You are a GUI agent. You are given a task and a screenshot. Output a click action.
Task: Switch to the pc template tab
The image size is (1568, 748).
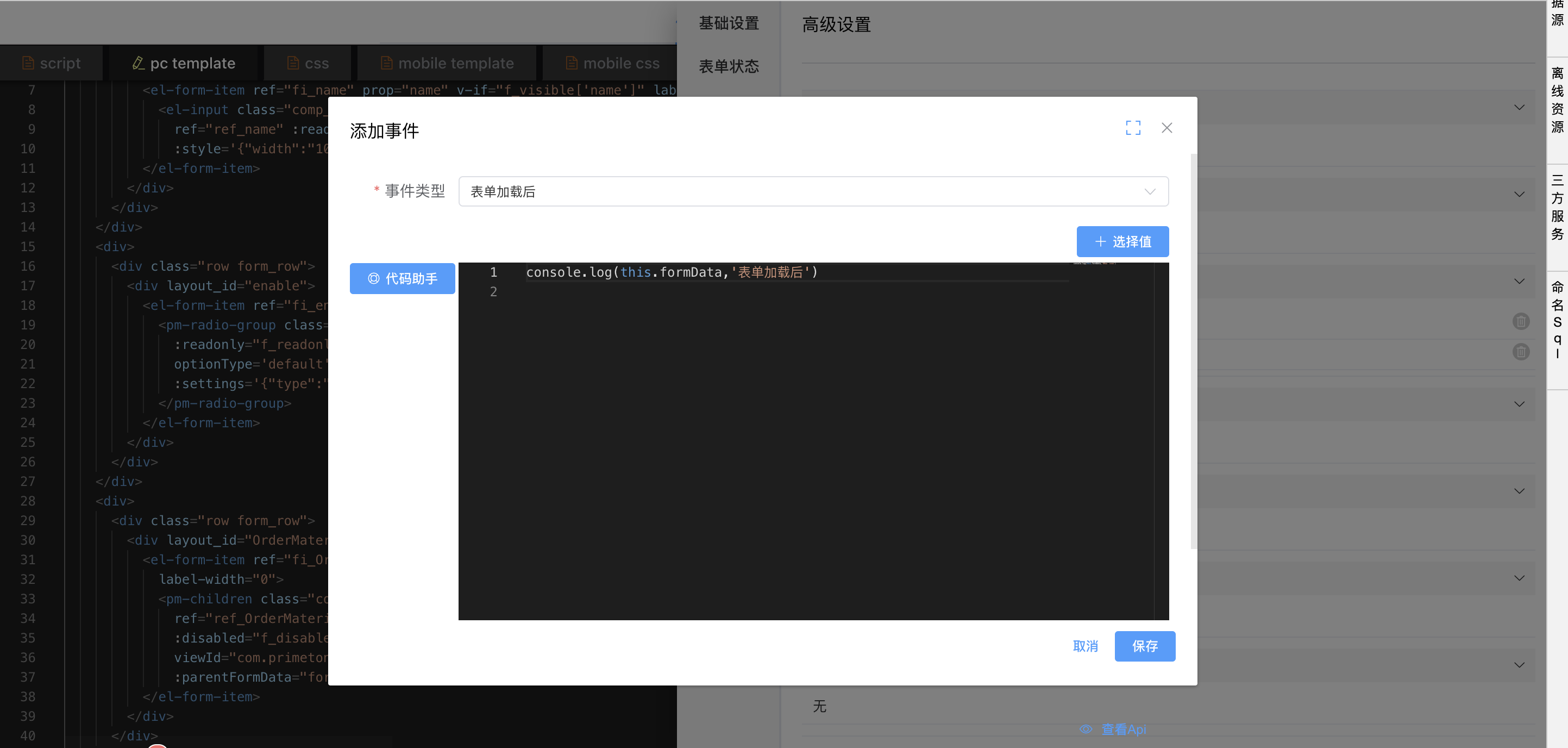pyautogui.click(x=184, y=64)
